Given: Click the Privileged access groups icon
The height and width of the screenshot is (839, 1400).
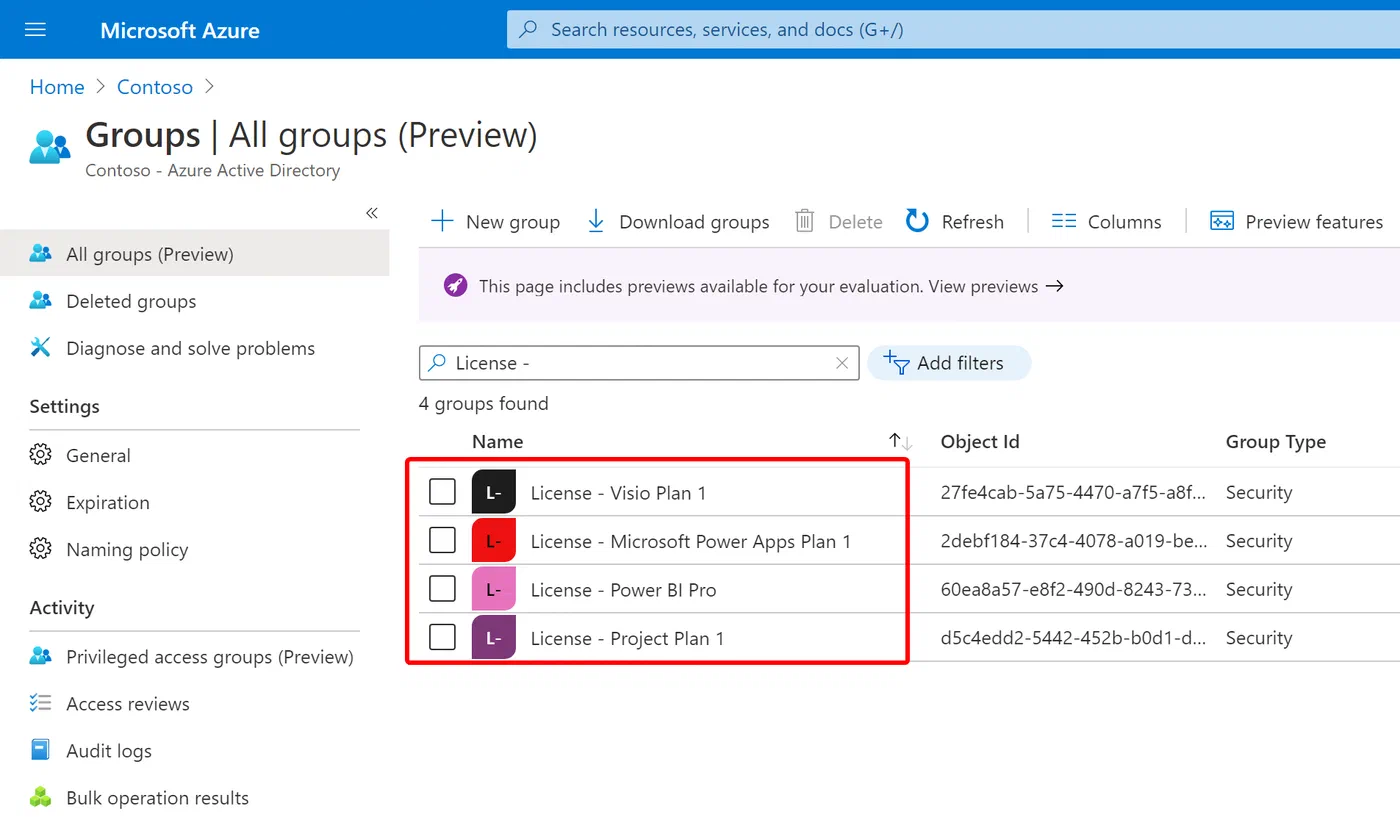Looking at the screenshot, I should (x=41, y=657).
